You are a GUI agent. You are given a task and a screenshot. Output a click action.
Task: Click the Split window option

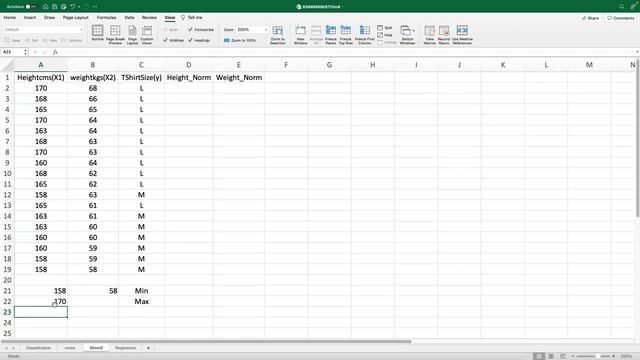point(385,28)
